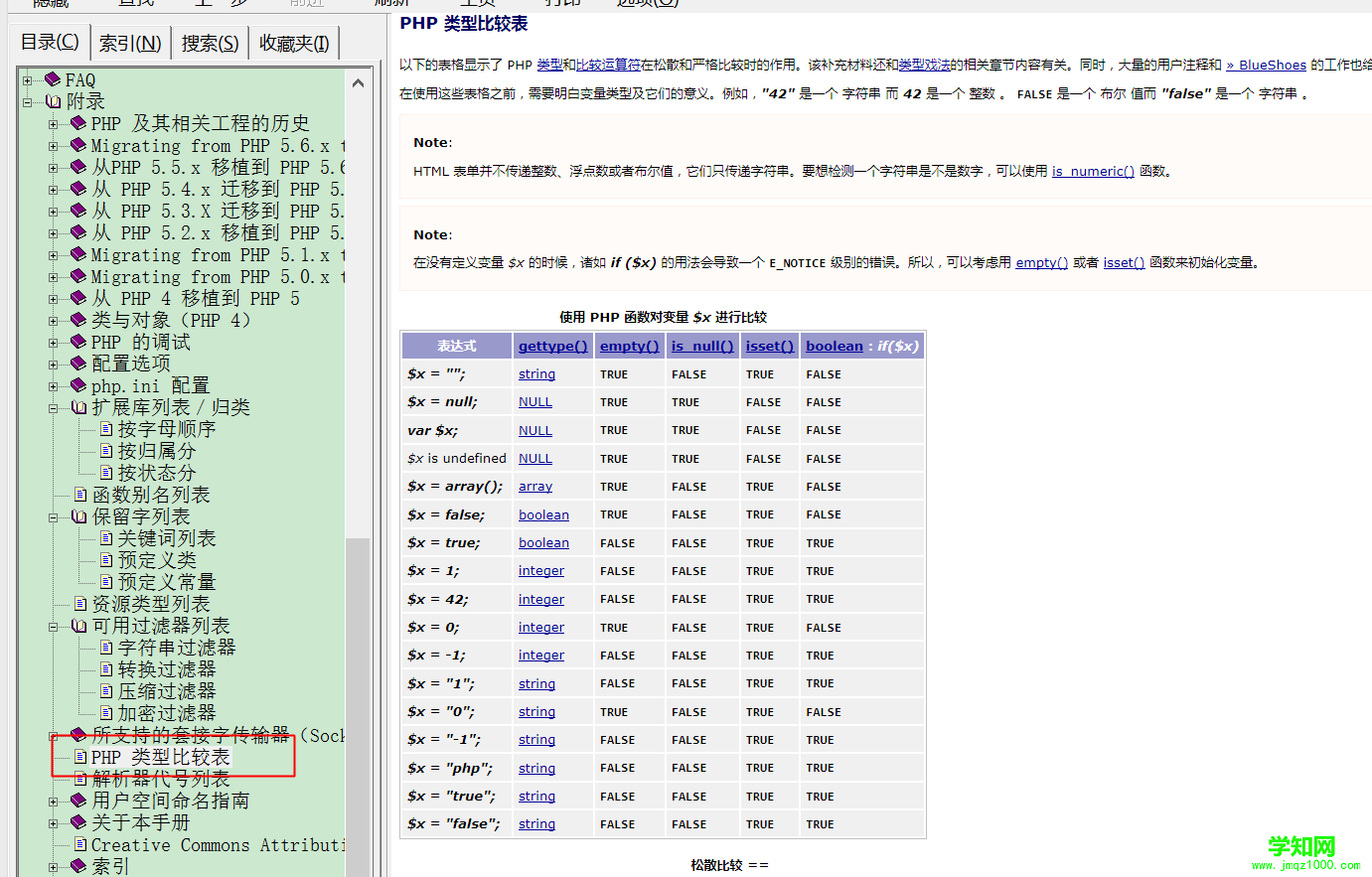The width and height of the screenshot is (1372, 877).
Task: Click page icon beside 解析器代号列表
Action: pos(81,779)
